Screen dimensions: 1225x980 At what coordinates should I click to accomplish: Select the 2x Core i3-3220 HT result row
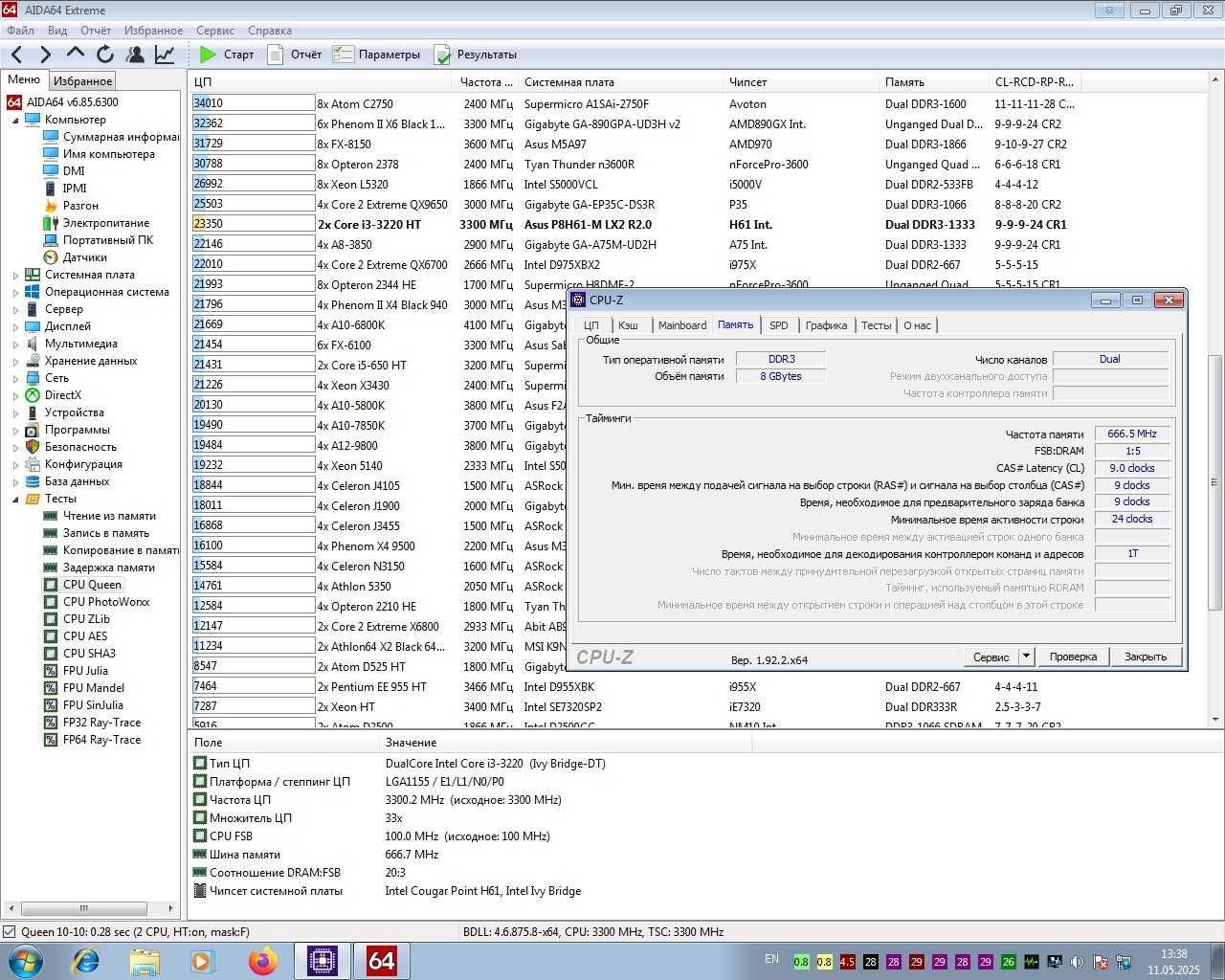pyautogui.click(x=634, y=224)
